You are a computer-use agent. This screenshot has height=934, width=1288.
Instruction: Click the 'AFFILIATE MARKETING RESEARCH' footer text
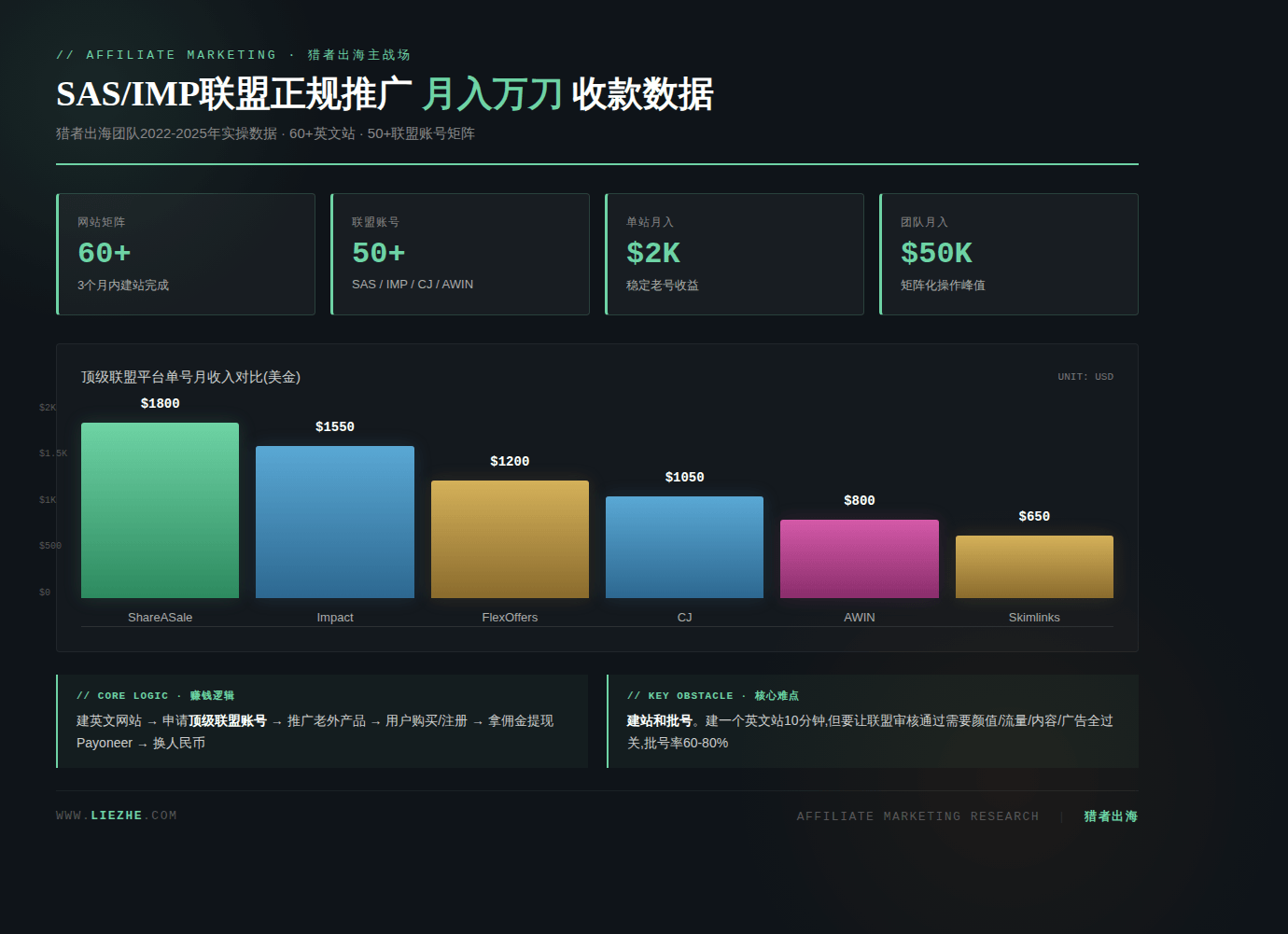click(x=917, y=816)
